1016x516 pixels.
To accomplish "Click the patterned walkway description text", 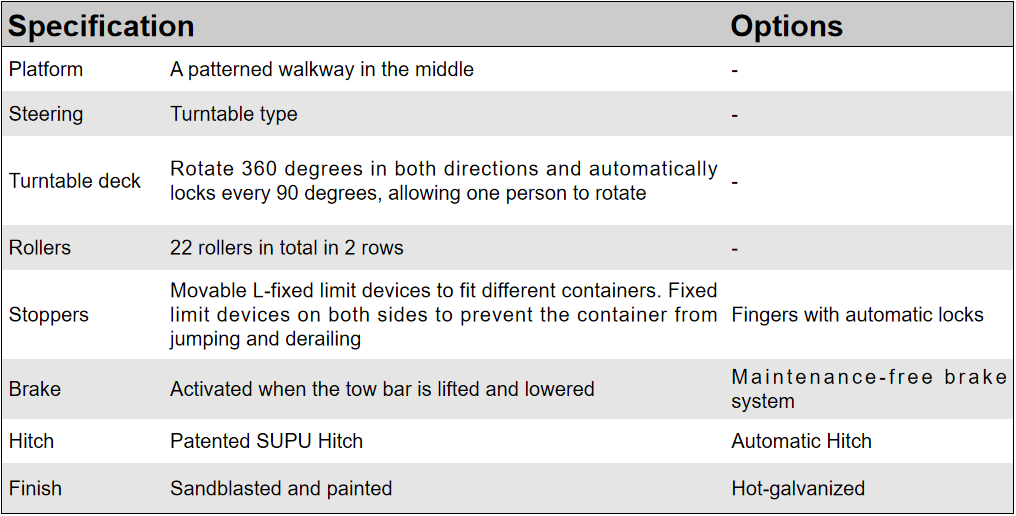I will coord(321,70).
